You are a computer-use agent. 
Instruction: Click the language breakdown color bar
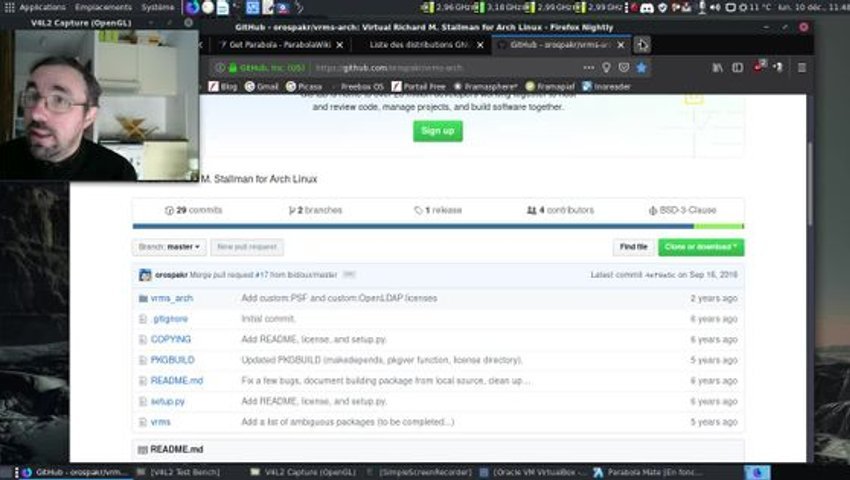(438, 226)
